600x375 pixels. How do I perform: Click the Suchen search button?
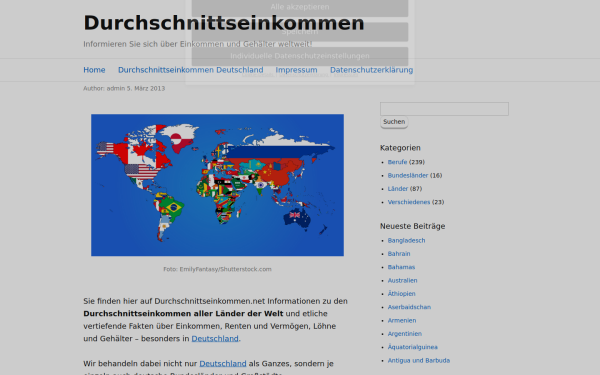(x=394, y=122)
